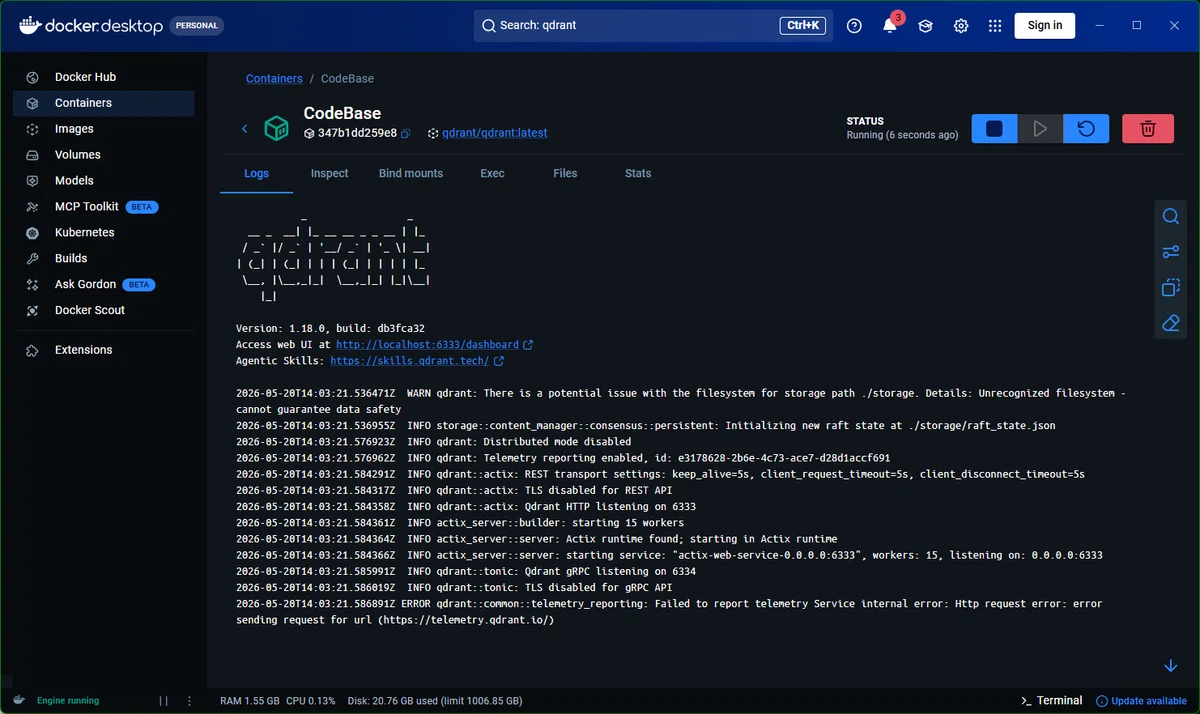Open the apps grid menu
Screen dimensions: 1200x714
pyautogui.click(x=995, y=26)
